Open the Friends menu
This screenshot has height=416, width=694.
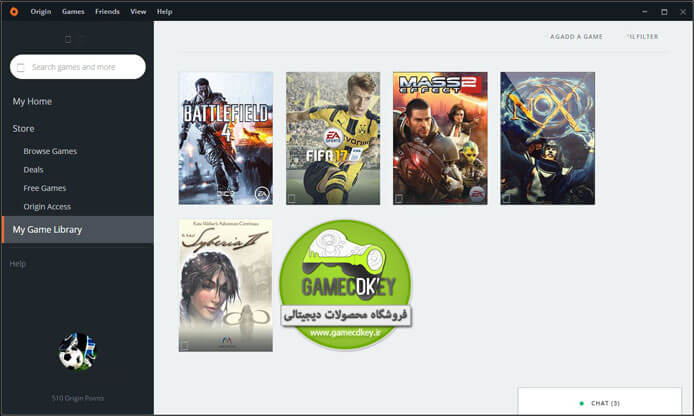(107, 12)
